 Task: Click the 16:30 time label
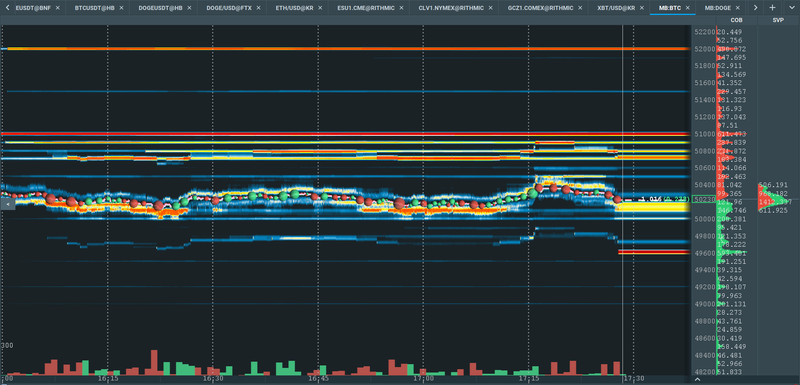pyautogui.click(x=213, y=379)
